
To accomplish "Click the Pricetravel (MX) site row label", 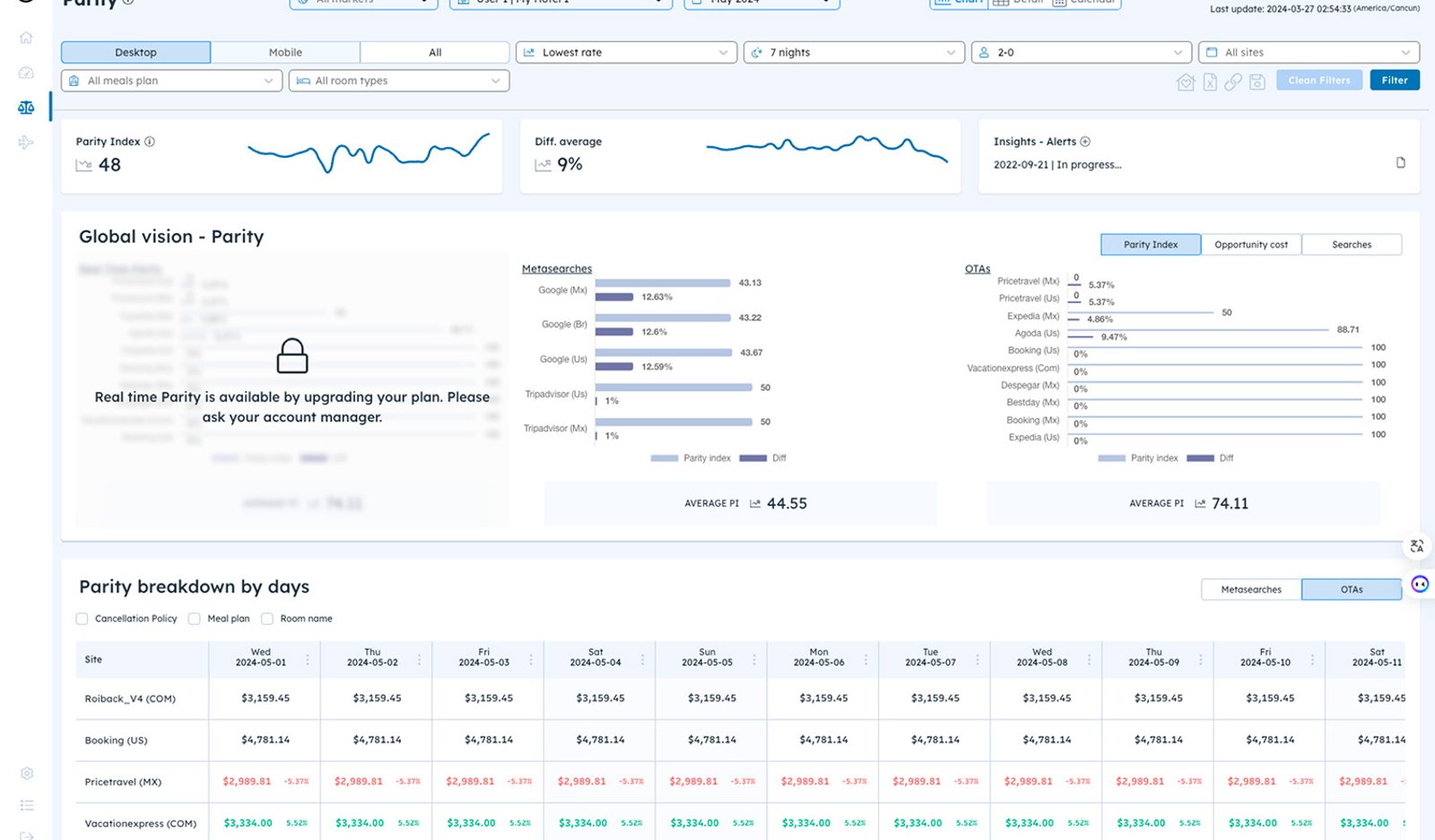I will (123, 782).
